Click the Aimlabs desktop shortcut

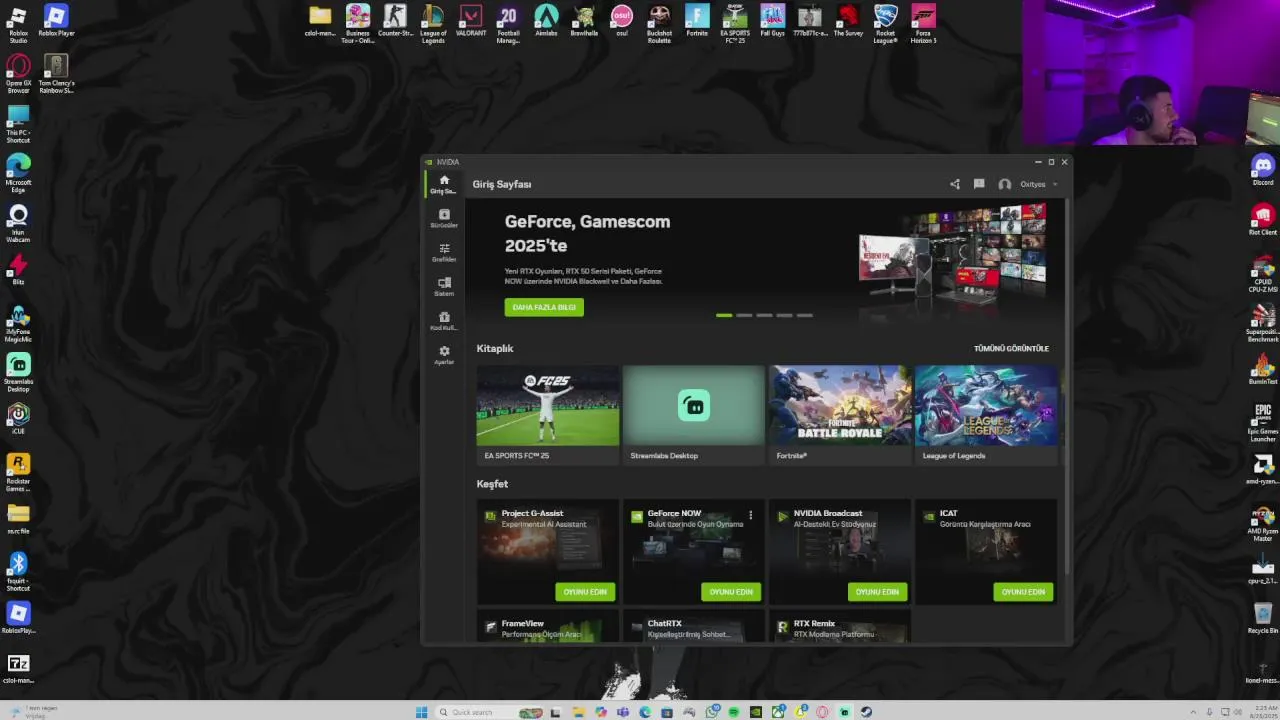546,21
